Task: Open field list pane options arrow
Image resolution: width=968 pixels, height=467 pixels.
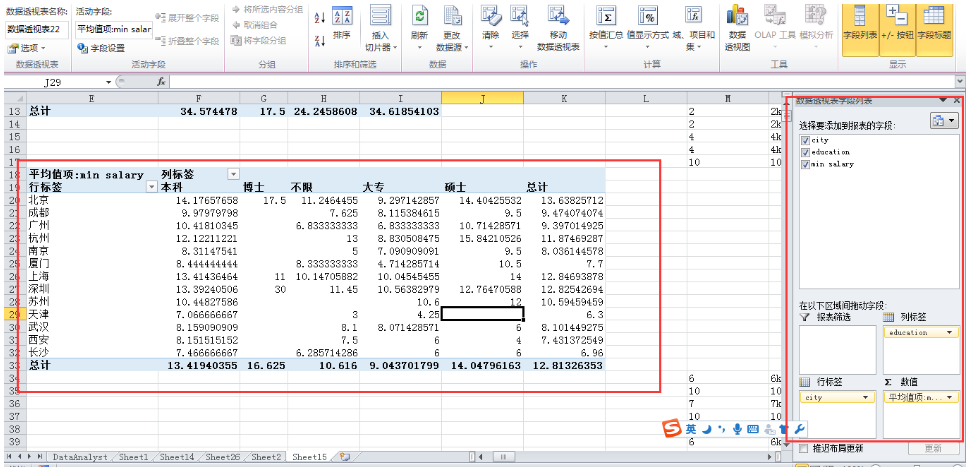Action: (x=943, y=100)
